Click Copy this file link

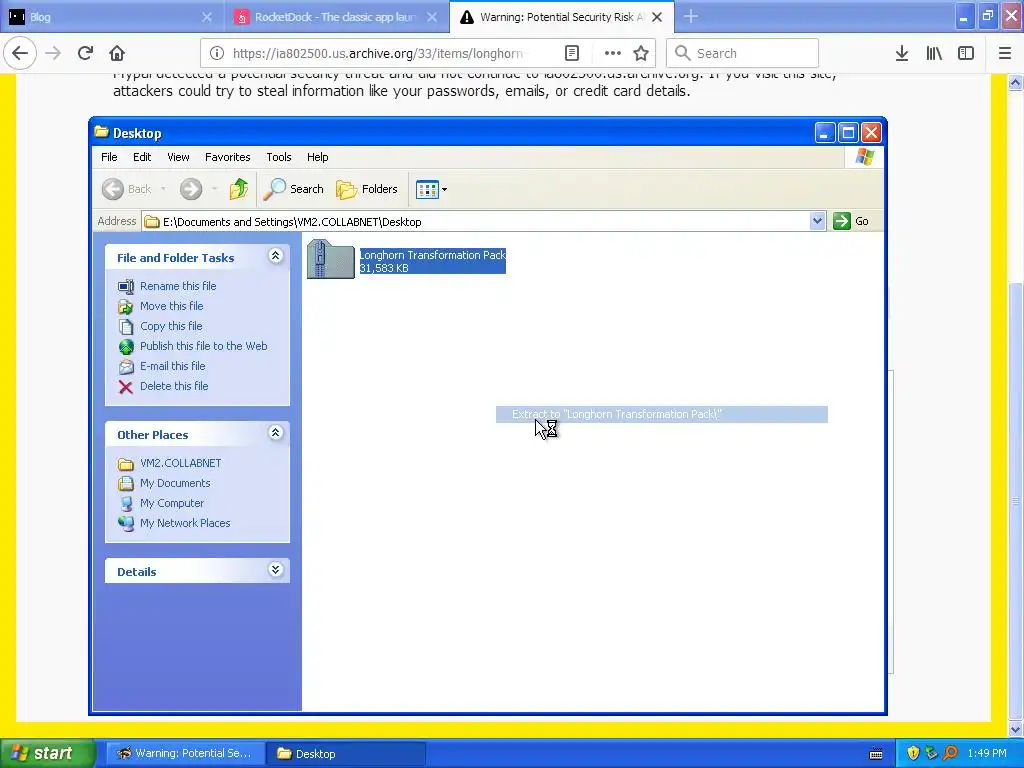click(171, 326)
